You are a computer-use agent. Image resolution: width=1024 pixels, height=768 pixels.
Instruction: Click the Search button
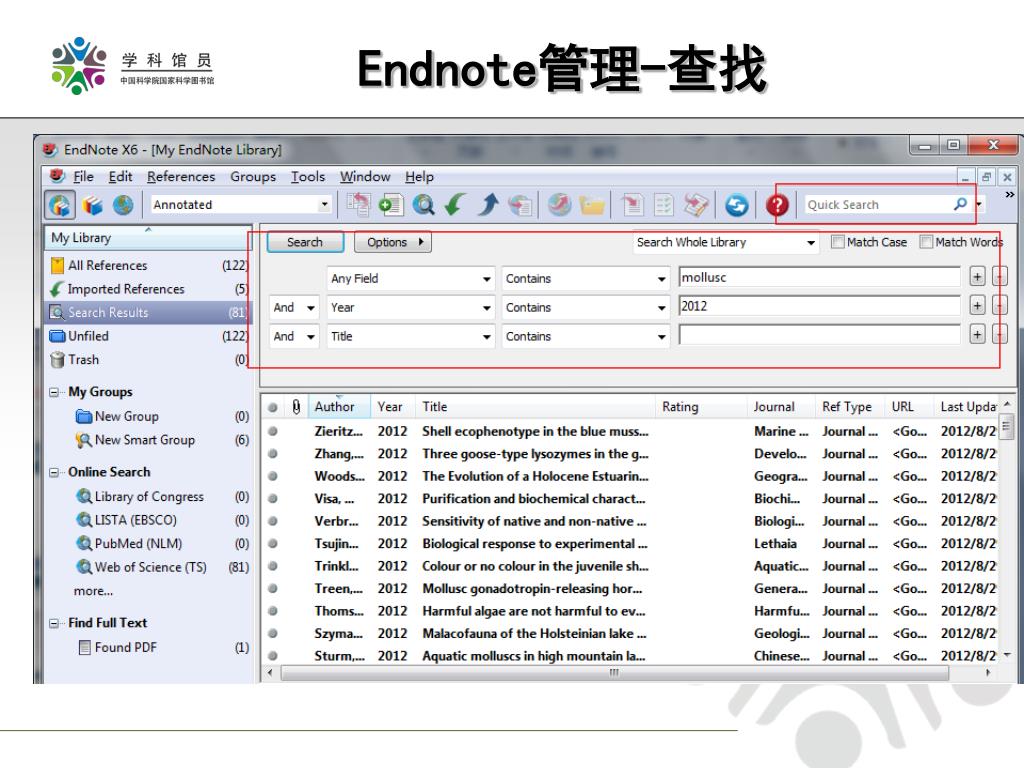pyautogui.click(x=305, y=242)
